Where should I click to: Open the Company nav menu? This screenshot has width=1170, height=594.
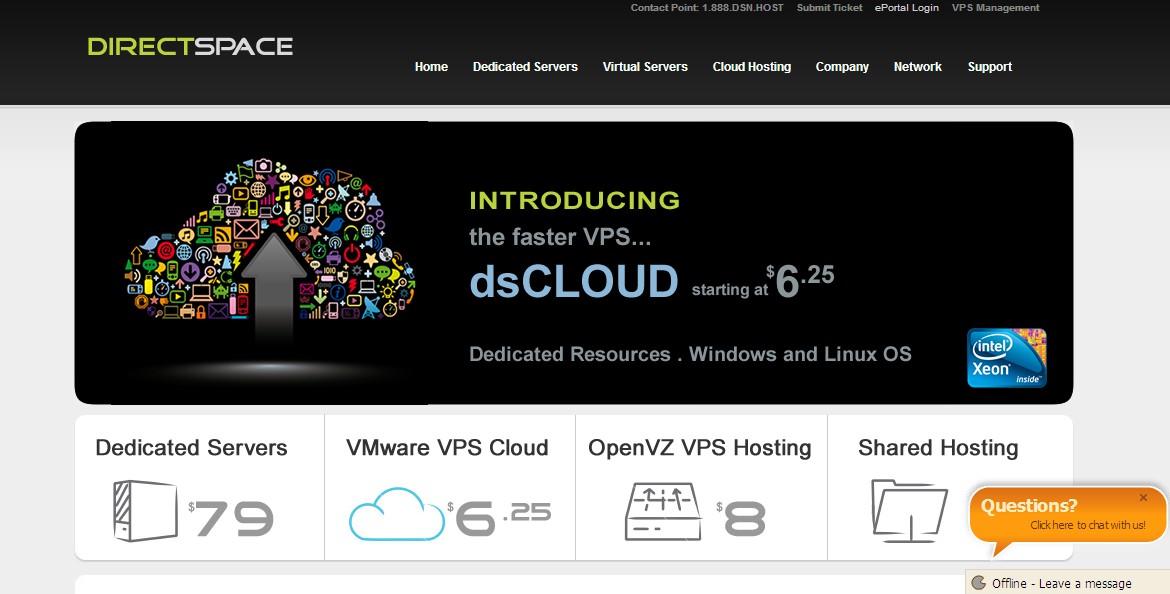coord(842,66)
